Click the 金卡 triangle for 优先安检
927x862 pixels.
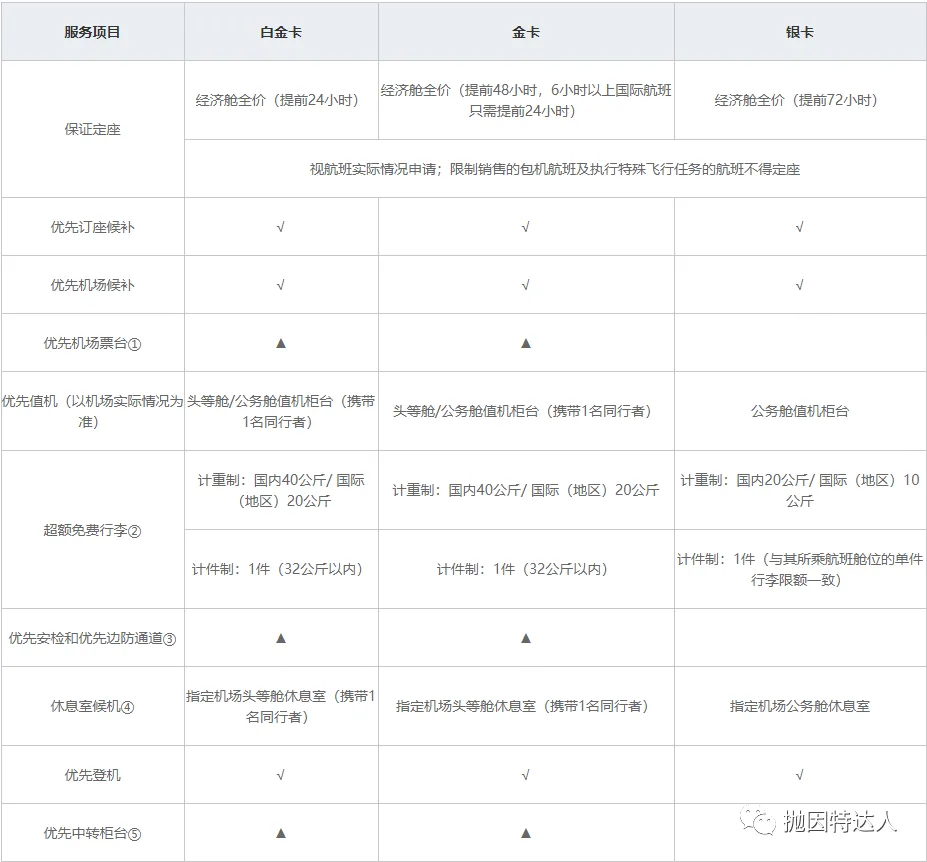click(x=526, y=638)
